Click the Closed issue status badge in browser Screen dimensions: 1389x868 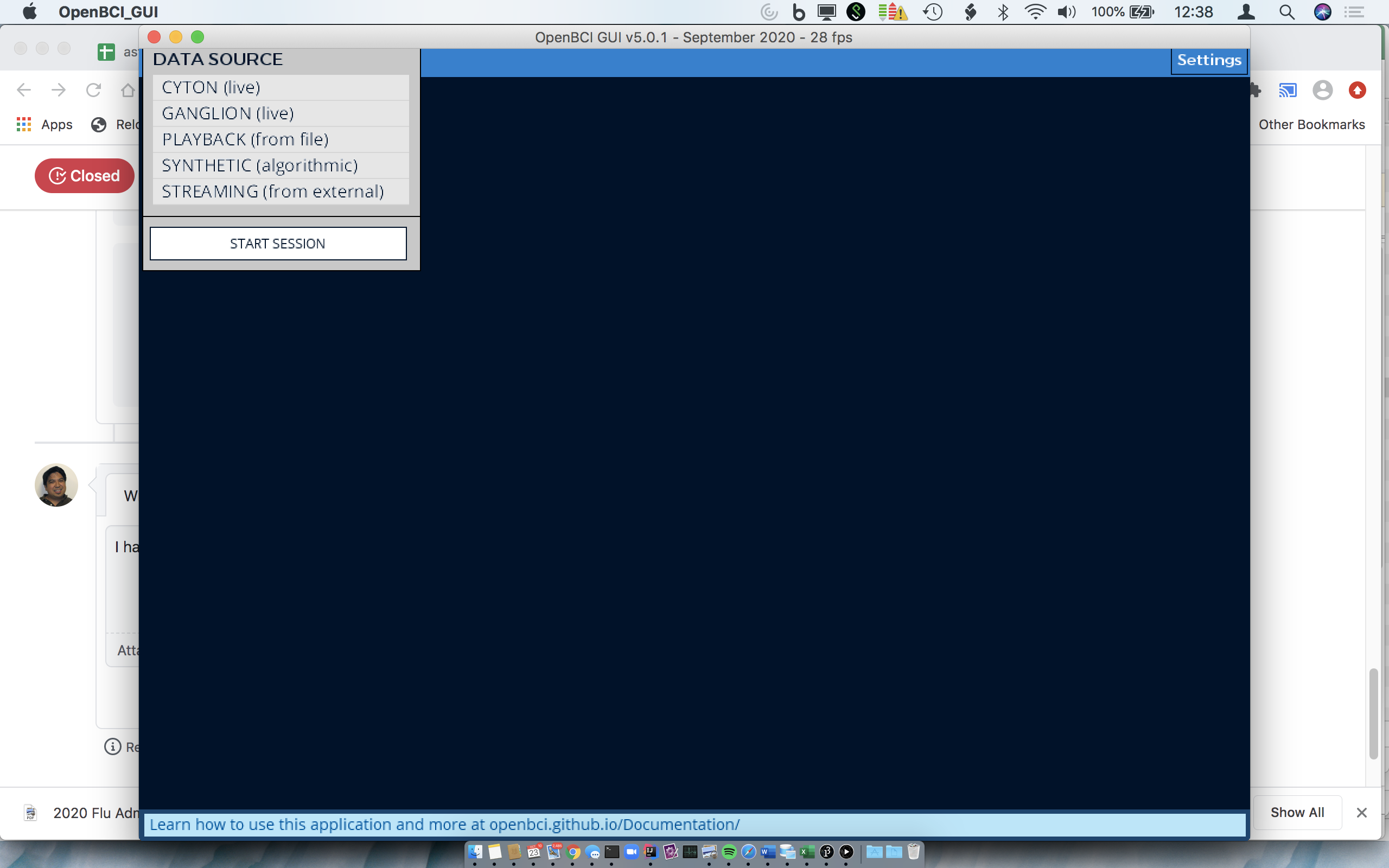click(x=85, y=176)
